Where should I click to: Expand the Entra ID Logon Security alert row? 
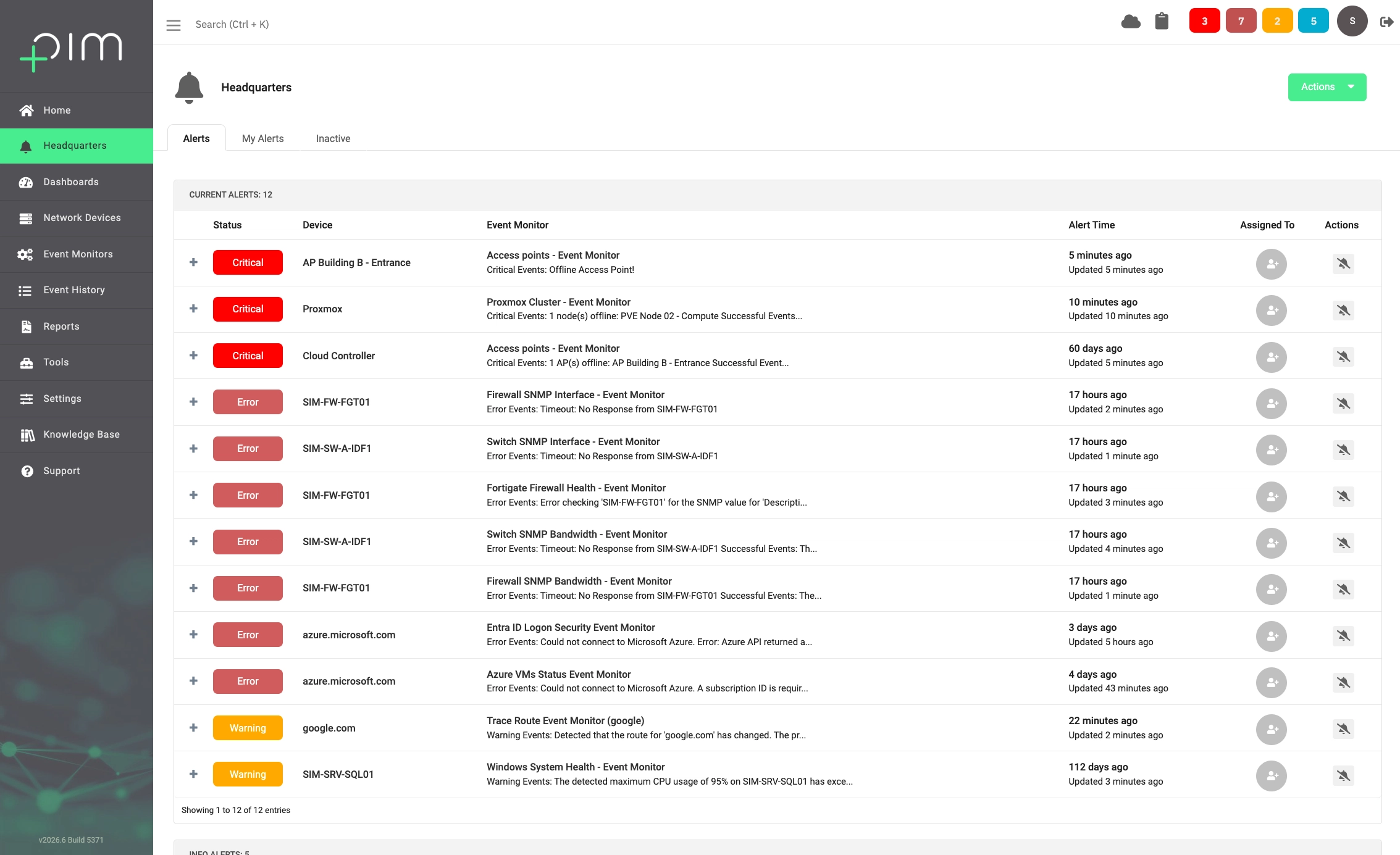(193, 635)
